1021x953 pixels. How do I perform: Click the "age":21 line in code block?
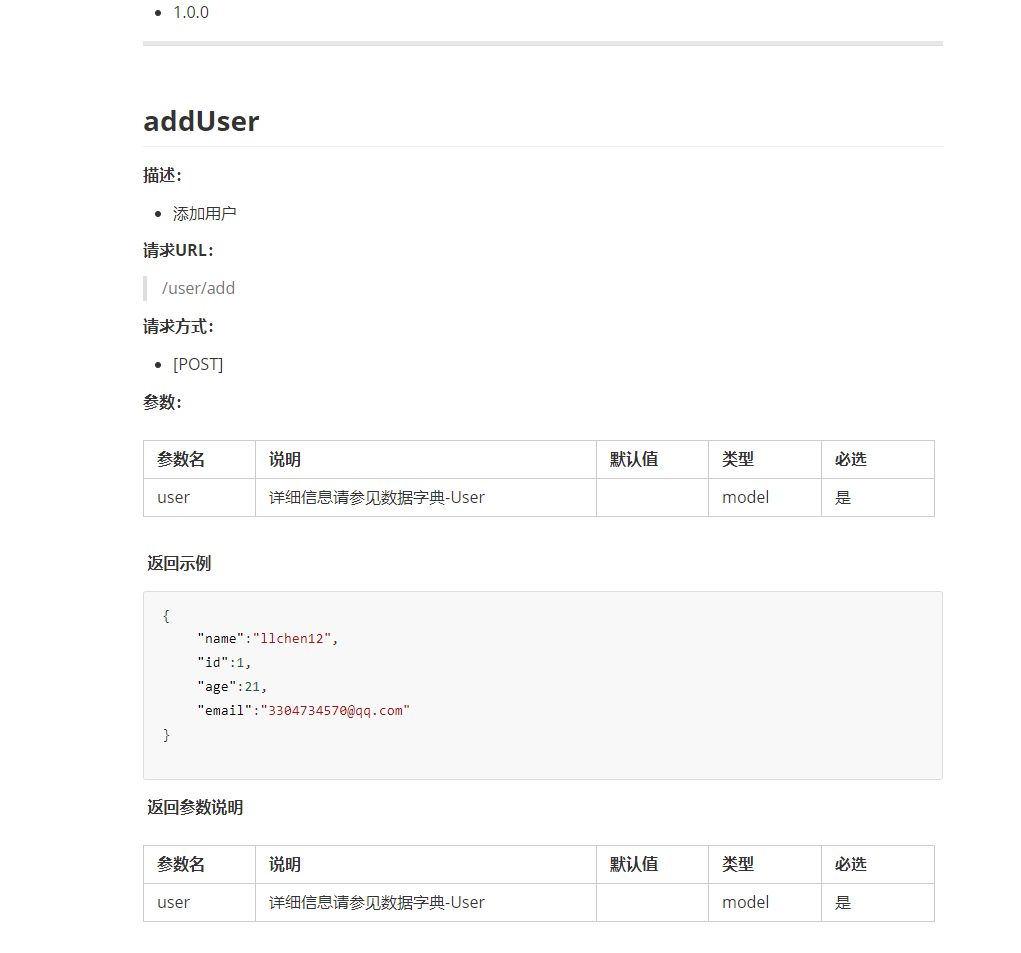coord(232,687)
